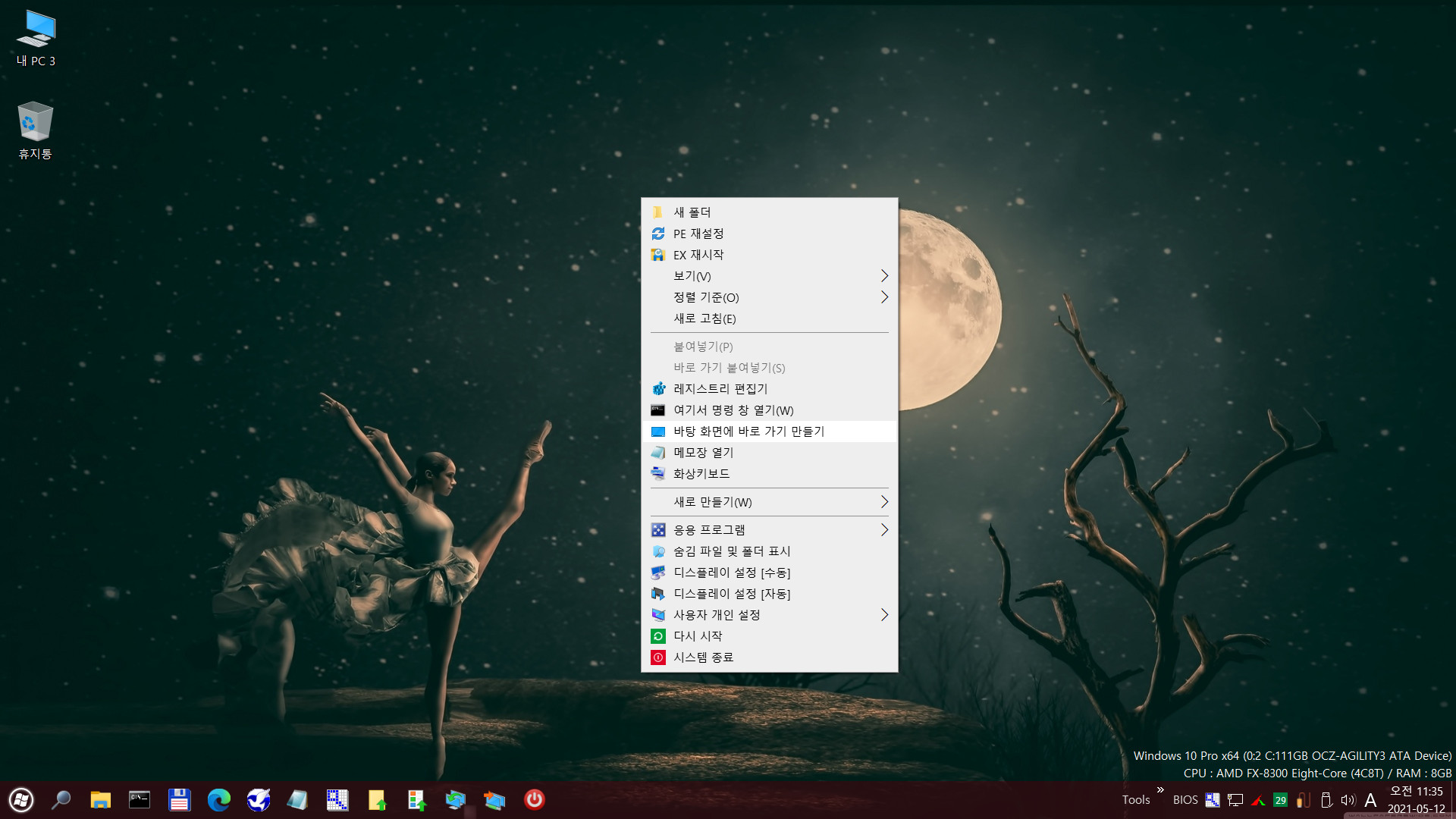Screen dimensions: 1456x819
Task: Click the 'A' input language indicator
Action: point(1370,800)
